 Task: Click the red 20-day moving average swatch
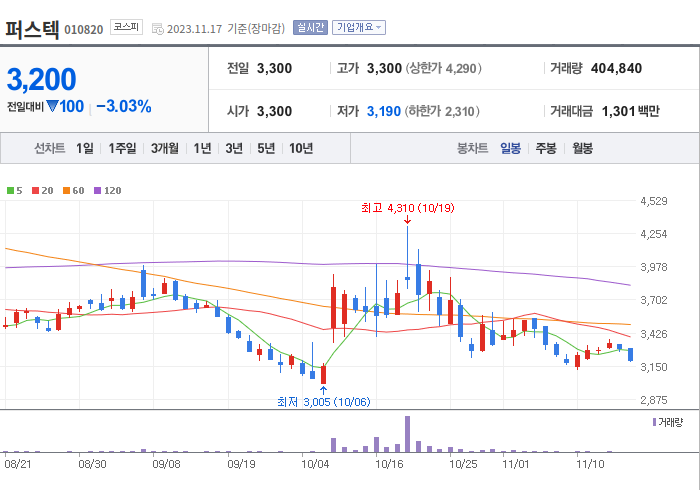click(x=35, y=191)
